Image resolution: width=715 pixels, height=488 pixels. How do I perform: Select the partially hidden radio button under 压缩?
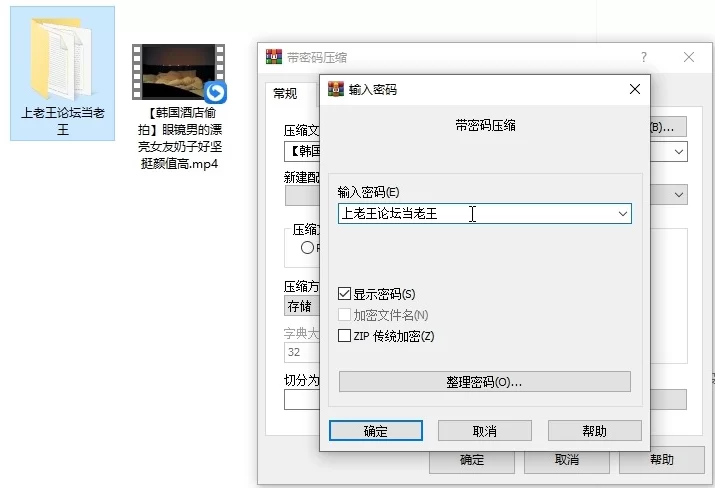pos(307,248)
